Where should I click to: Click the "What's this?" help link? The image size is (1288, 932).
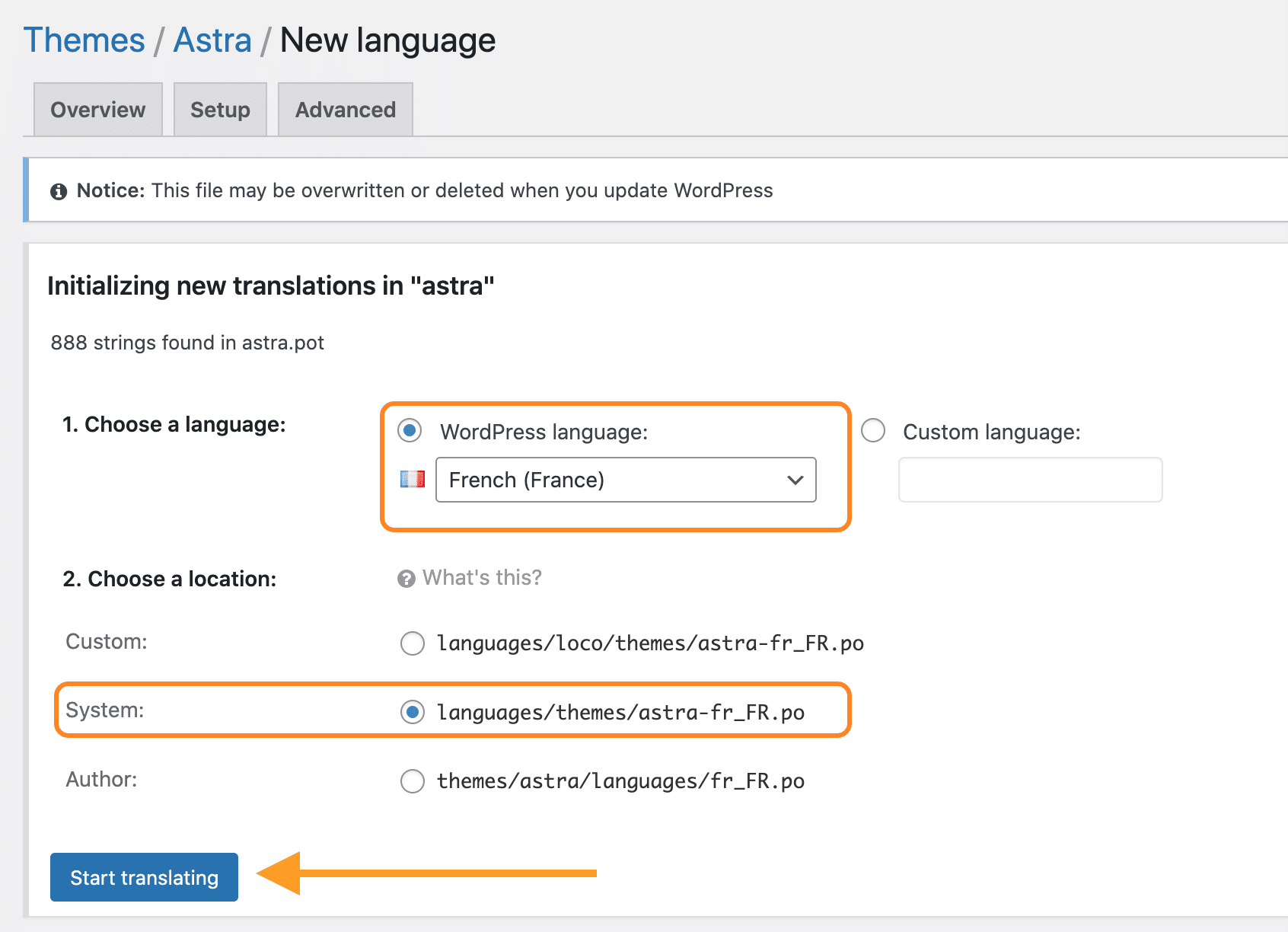click(482, 578)
